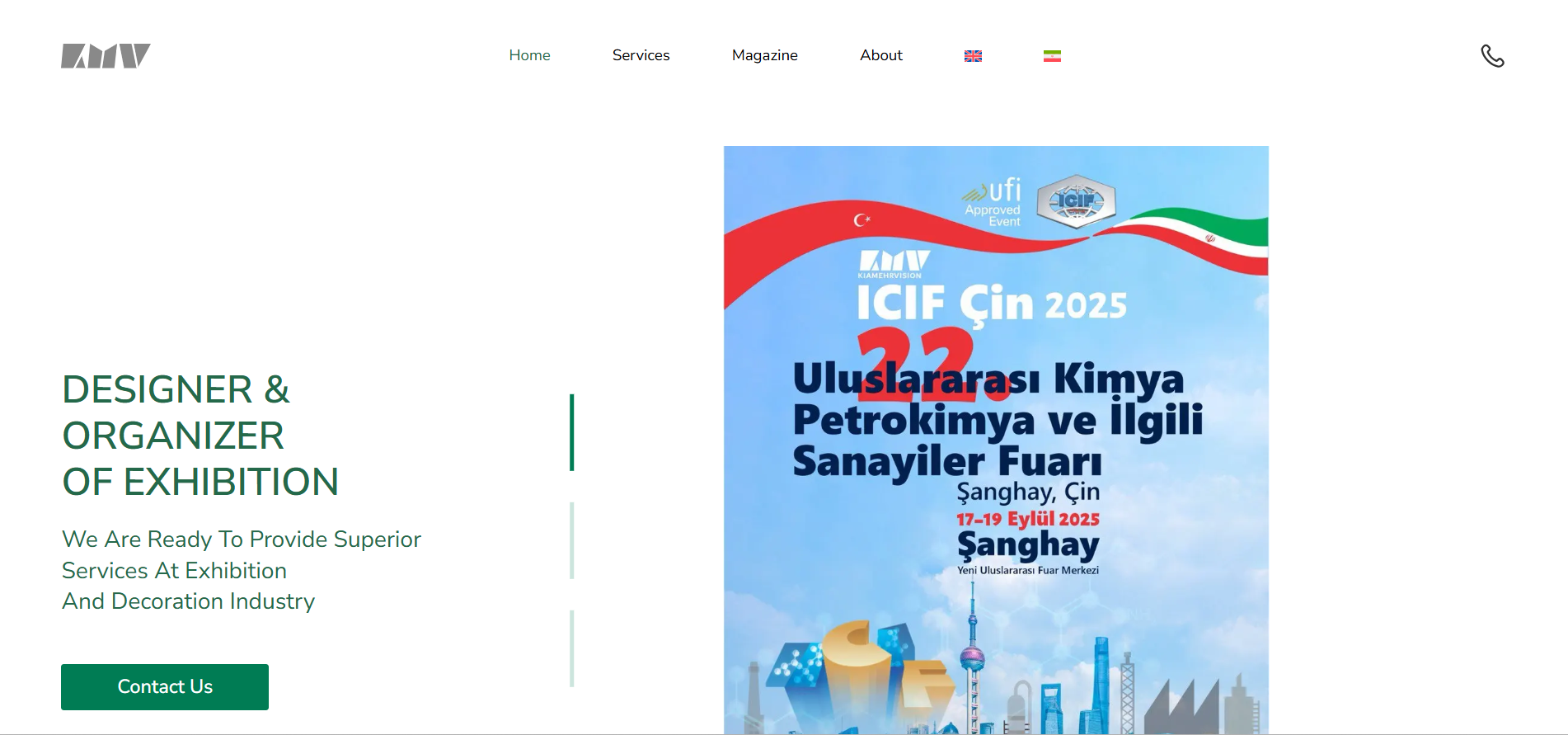1568x735 pixels.
Task: Navigate to the About page
Action: (880, 55)
